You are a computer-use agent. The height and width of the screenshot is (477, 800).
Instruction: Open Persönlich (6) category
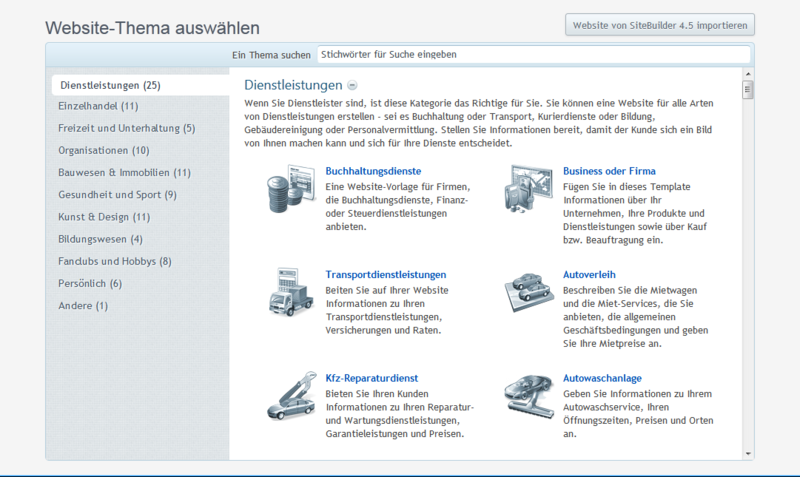click(x=90, y=284)
